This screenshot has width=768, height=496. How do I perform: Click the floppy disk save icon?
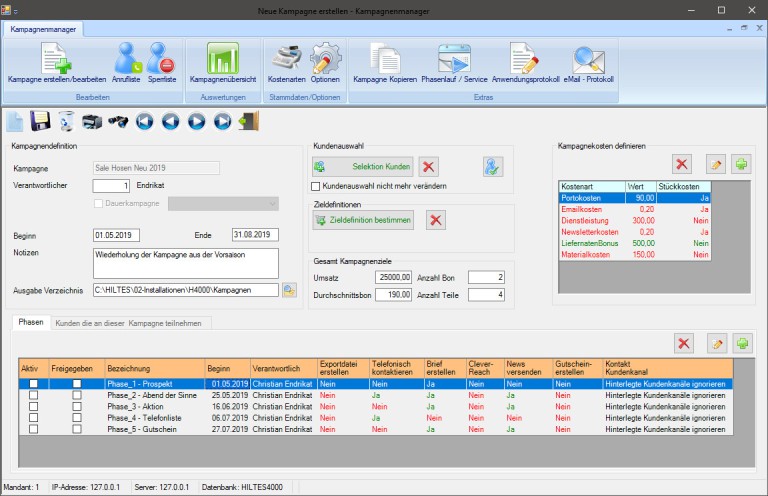click(41, 122)
